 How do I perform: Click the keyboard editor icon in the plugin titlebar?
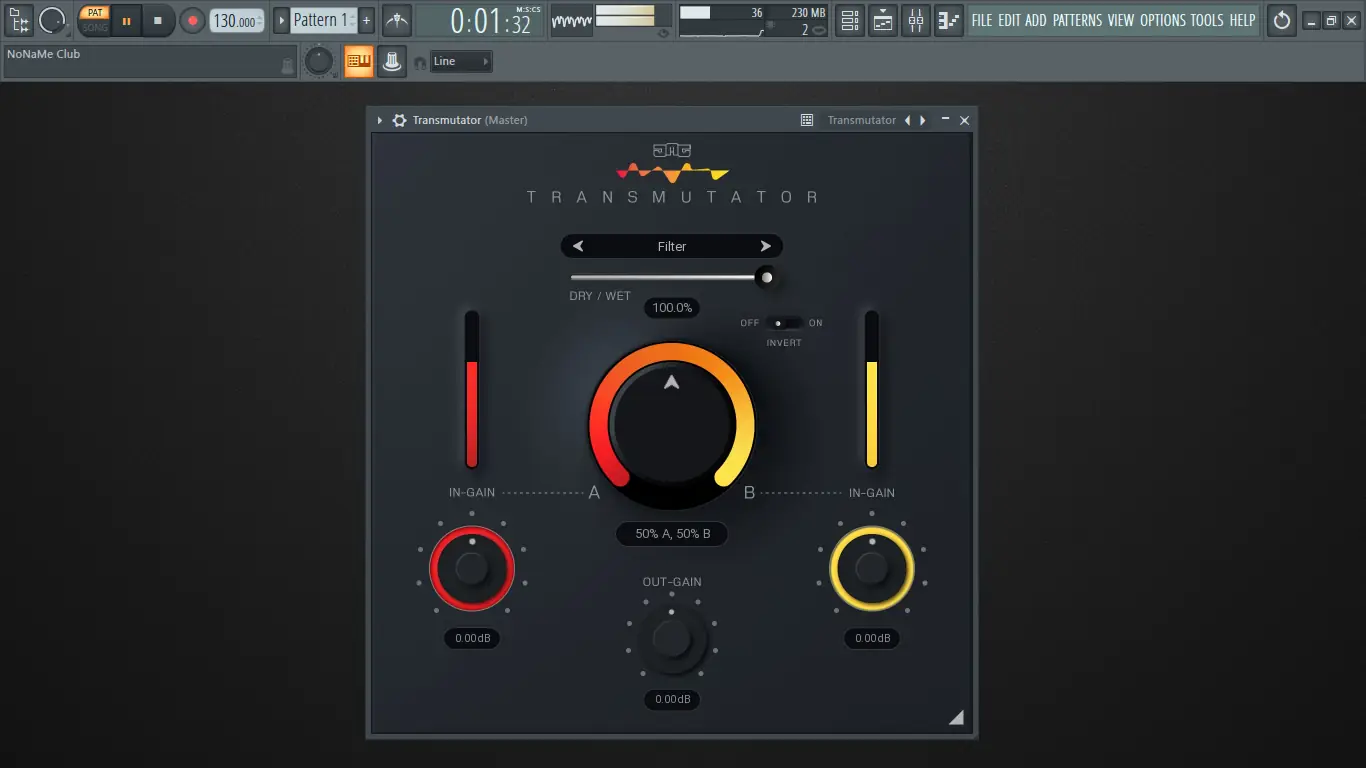coord(806,119)
